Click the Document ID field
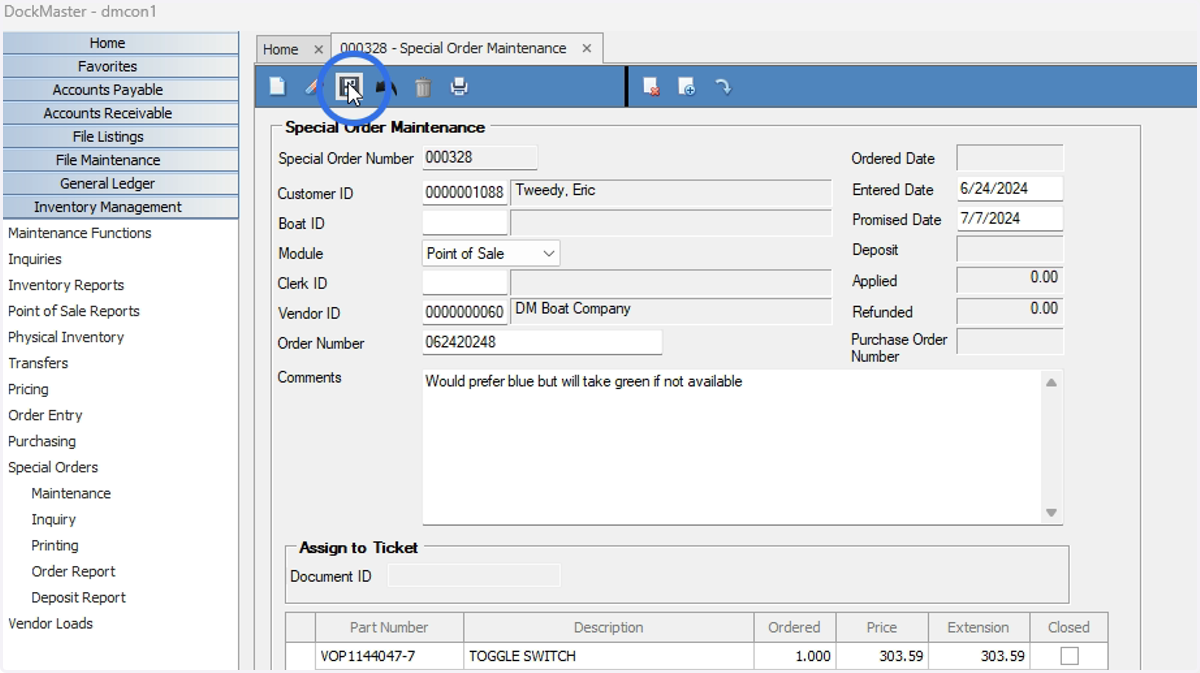Viewport: 1200px width, 673px height. point(474,575)
